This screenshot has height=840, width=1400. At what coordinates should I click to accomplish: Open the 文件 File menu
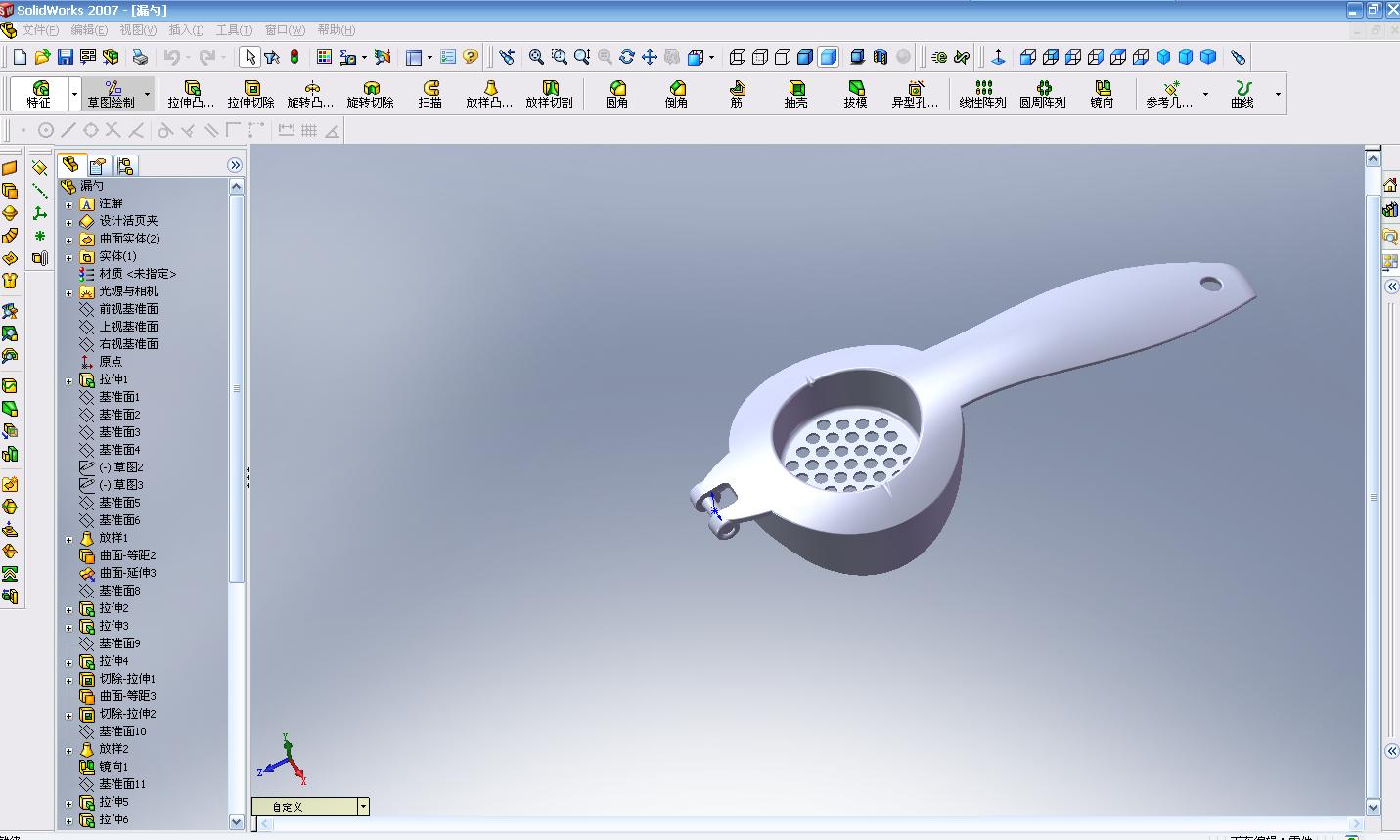(40, 30)
